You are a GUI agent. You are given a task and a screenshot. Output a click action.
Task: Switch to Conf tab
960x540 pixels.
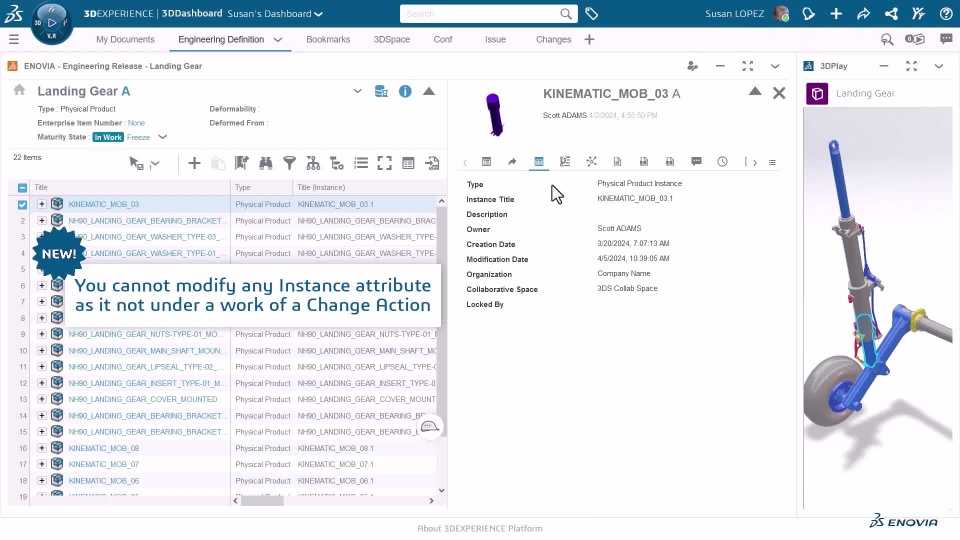(443, 39)
